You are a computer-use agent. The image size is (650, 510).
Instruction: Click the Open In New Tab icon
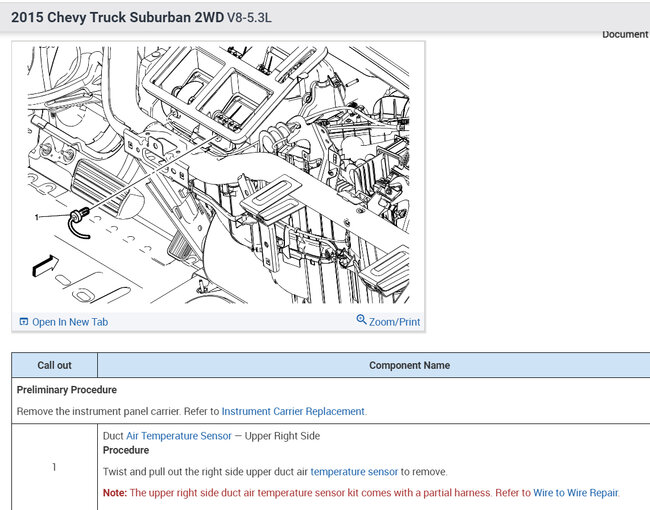pos(24,321)
